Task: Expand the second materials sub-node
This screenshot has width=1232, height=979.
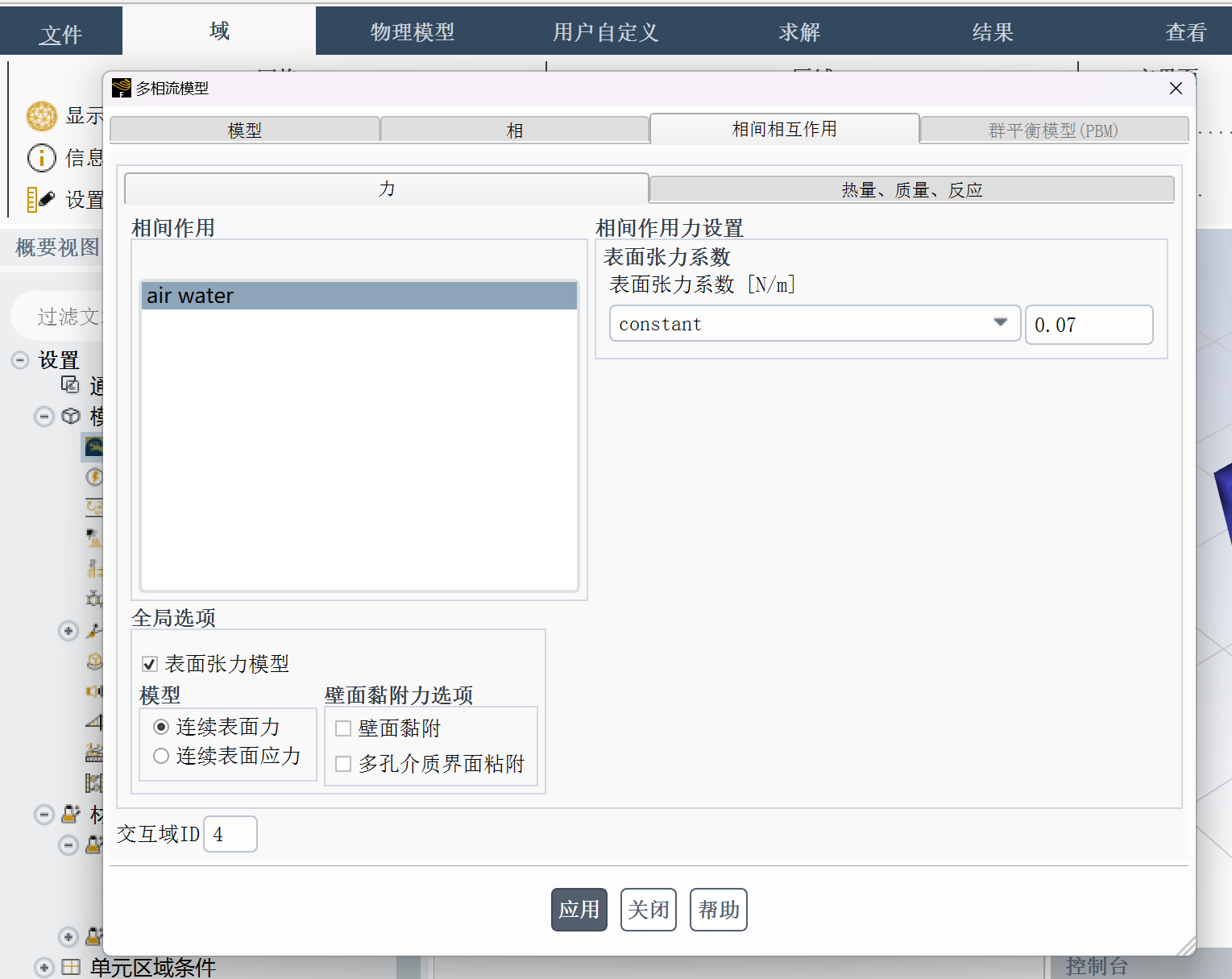Action: pos(68,937)
